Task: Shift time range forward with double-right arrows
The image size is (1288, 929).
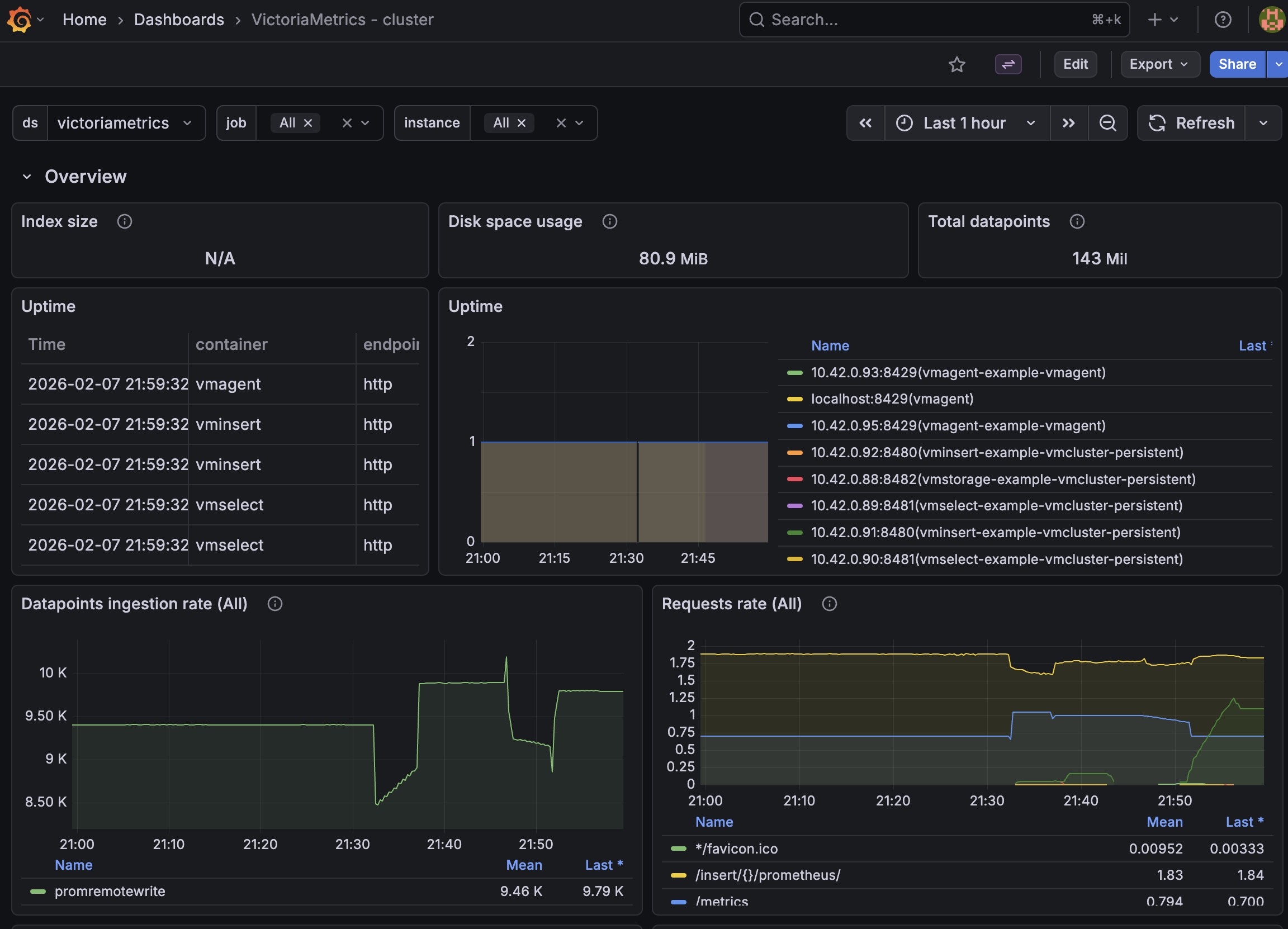Action: point(1068,123)
